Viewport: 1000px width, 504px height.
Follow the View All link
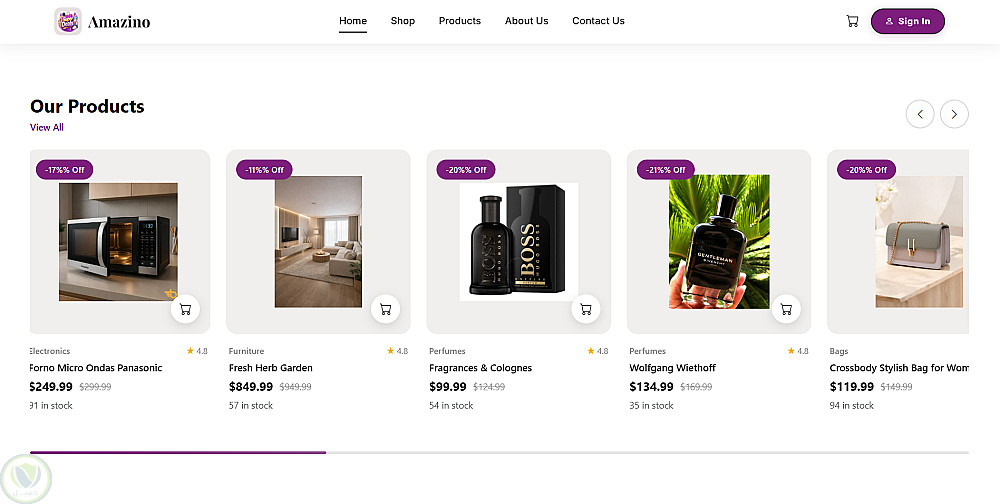[47, 128]
